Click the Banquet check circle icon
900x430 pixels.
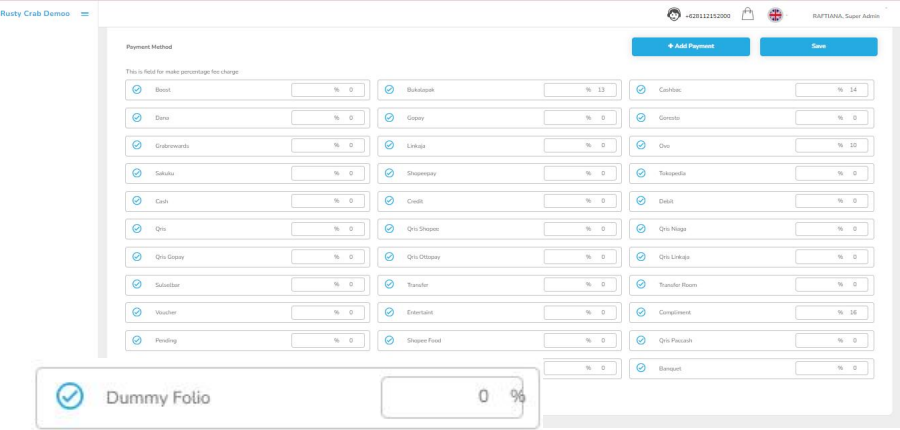click(641, 368)
